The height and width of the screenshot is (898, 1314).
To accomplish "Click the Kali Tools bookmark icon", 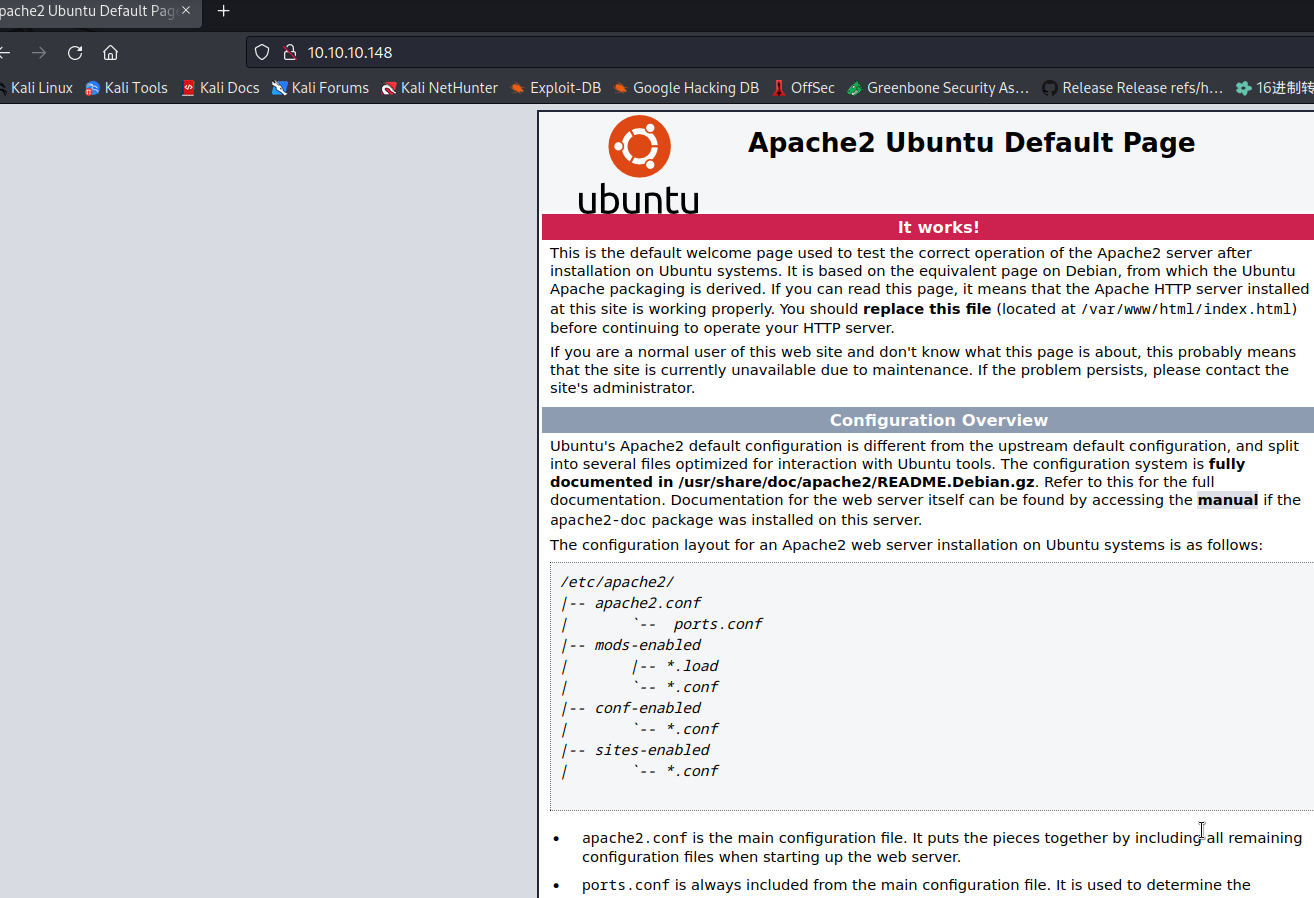I will click(x=93, y=88).
